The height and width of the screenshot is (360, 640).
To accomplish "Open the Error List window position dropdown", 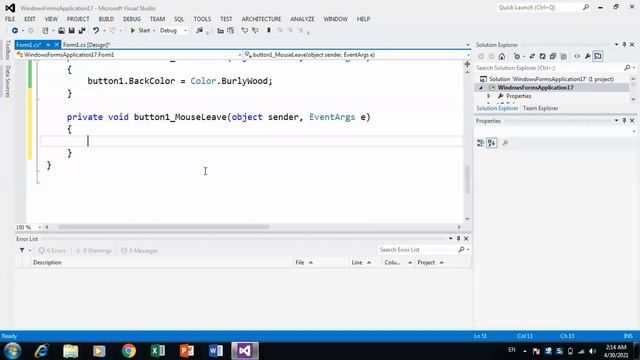I will click(451, 239).
